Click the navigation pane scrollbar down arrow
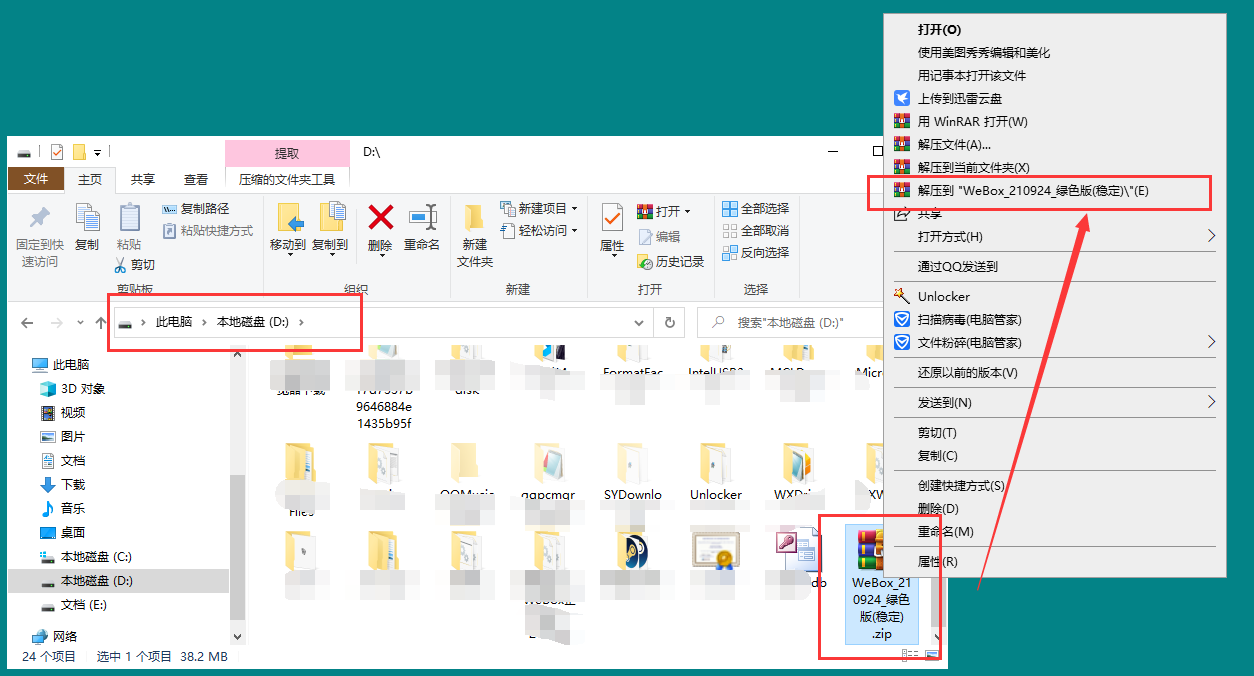The height and width of the screenshot is (676, 1254). (237, 636)
